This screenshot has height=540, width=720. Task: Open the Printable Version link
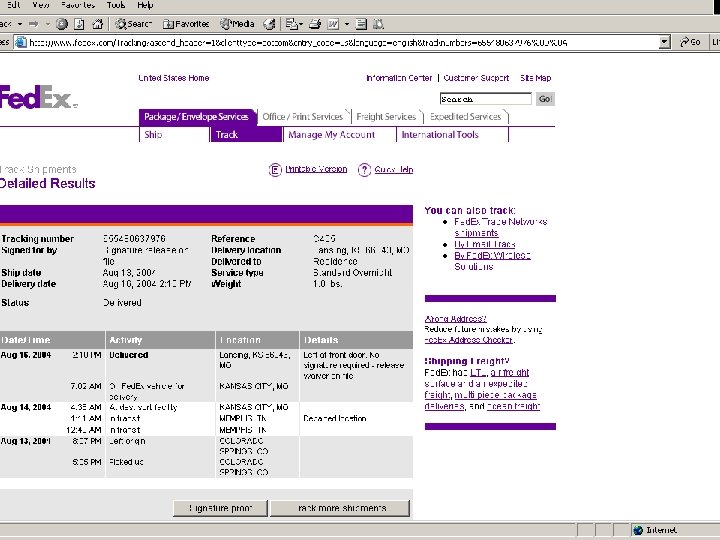click(x=316, y=169)
